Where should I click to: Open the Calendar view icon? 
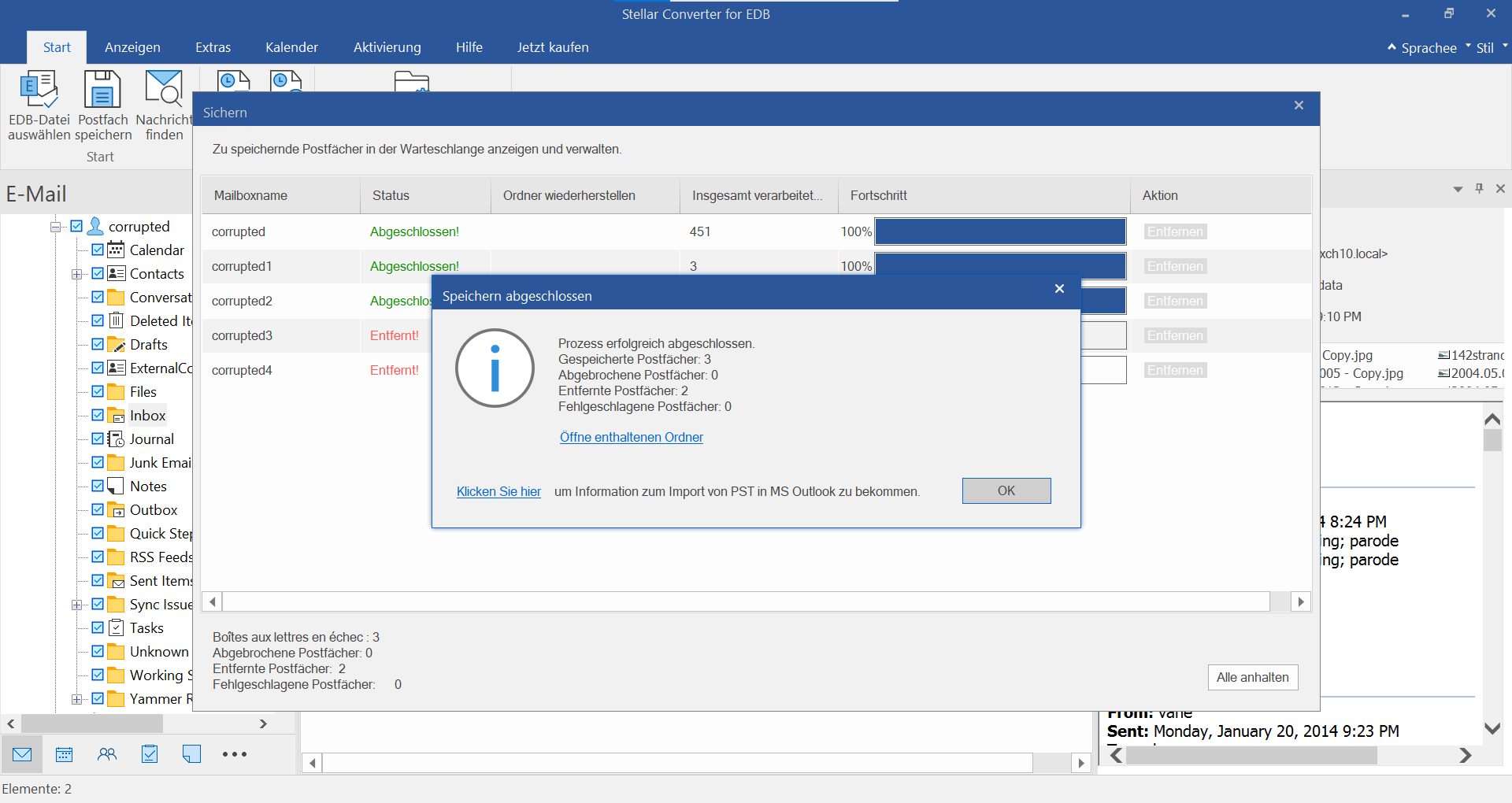tap(64, 754)
